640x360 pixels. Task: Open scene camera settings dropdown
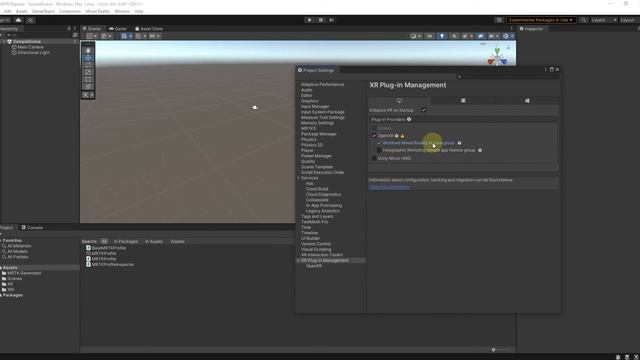(493, 36)
